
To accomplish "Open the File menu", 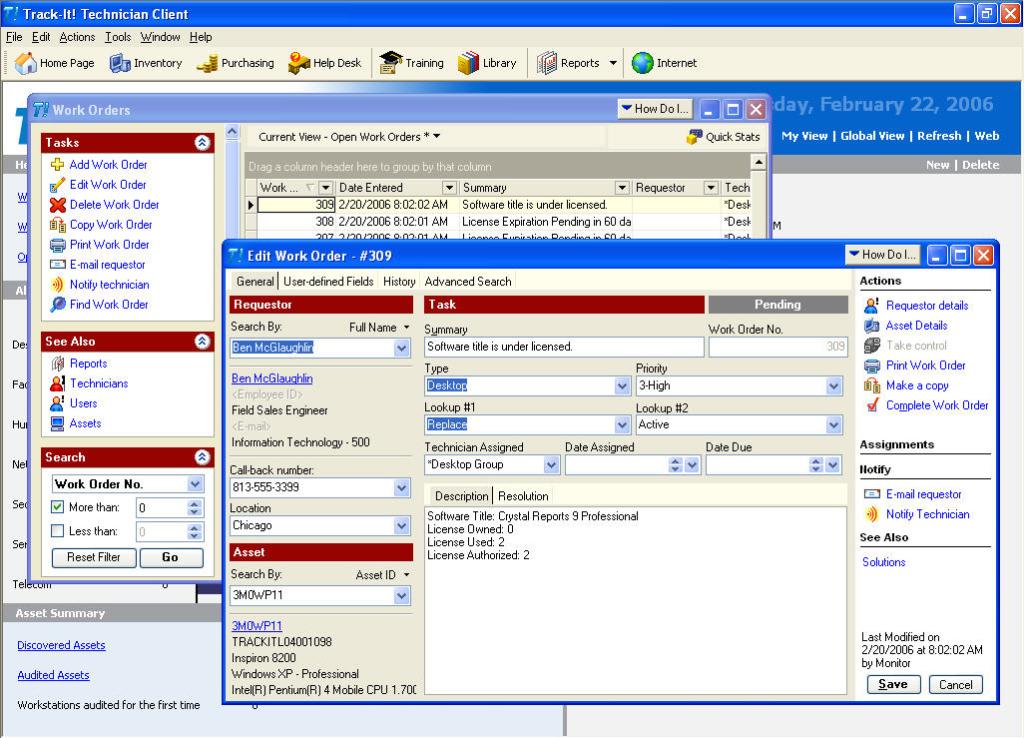I will coord(14,37).
